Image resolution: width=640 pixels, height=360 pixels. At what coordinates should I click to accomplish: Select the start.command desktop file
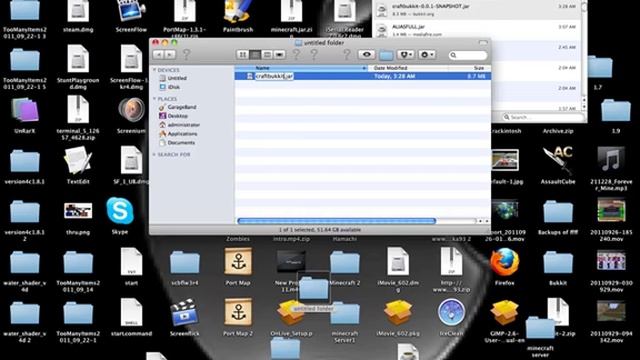pyautogui.click(x=131, y=313)
